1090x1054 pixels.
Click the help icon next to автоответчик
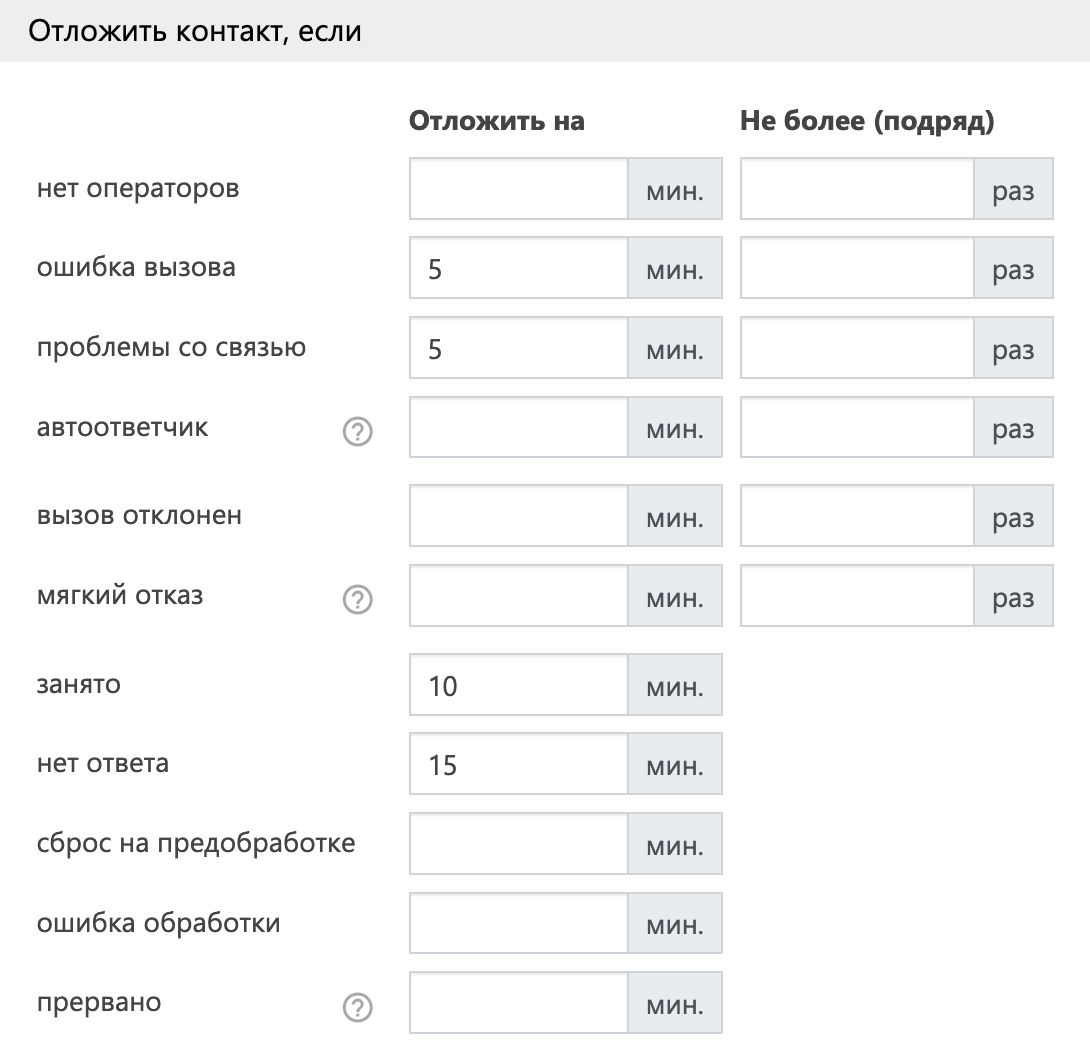pos(357,431)
